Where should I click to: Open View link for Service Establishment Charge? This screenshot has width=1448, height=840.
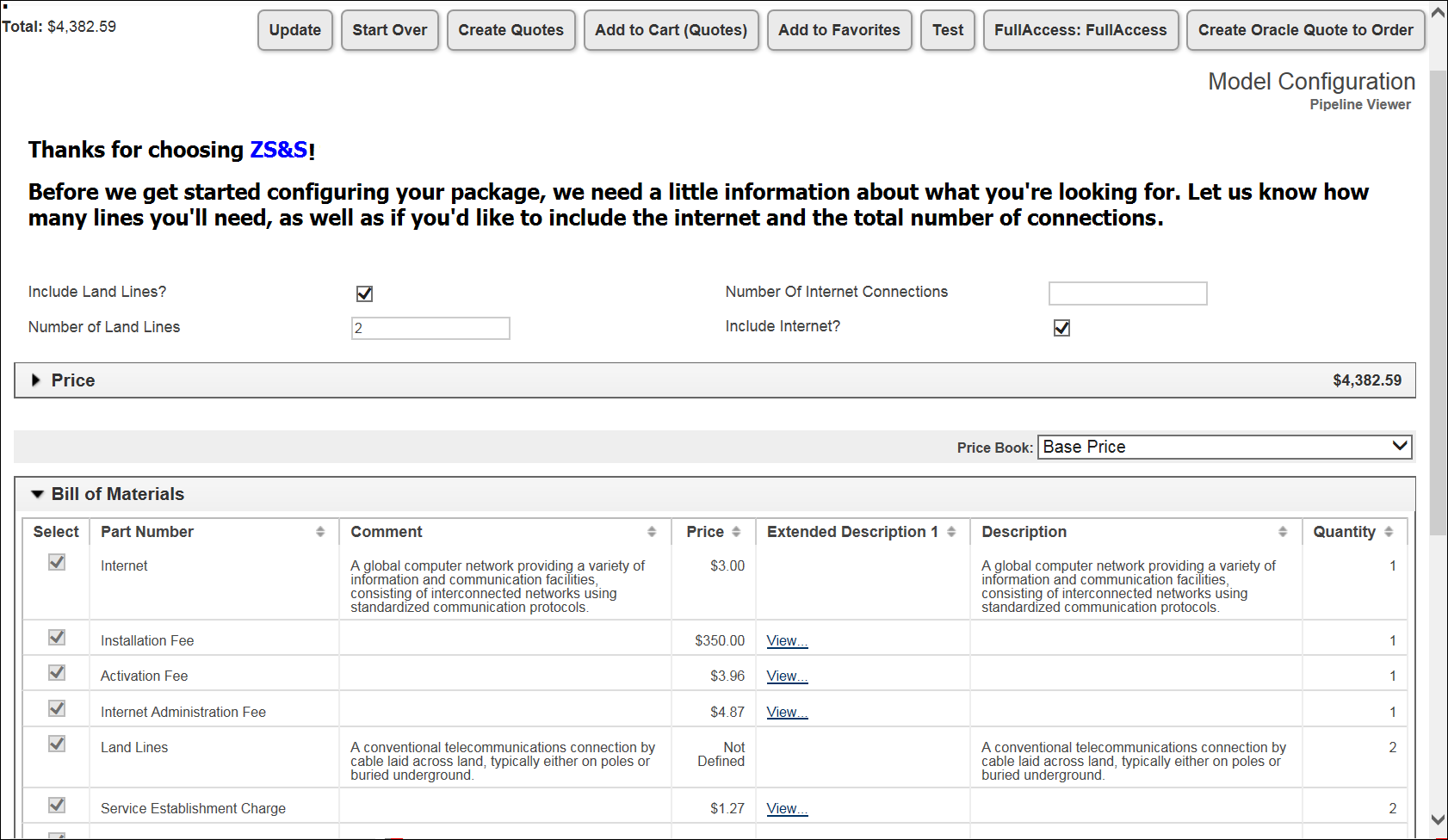pos(787,809)
